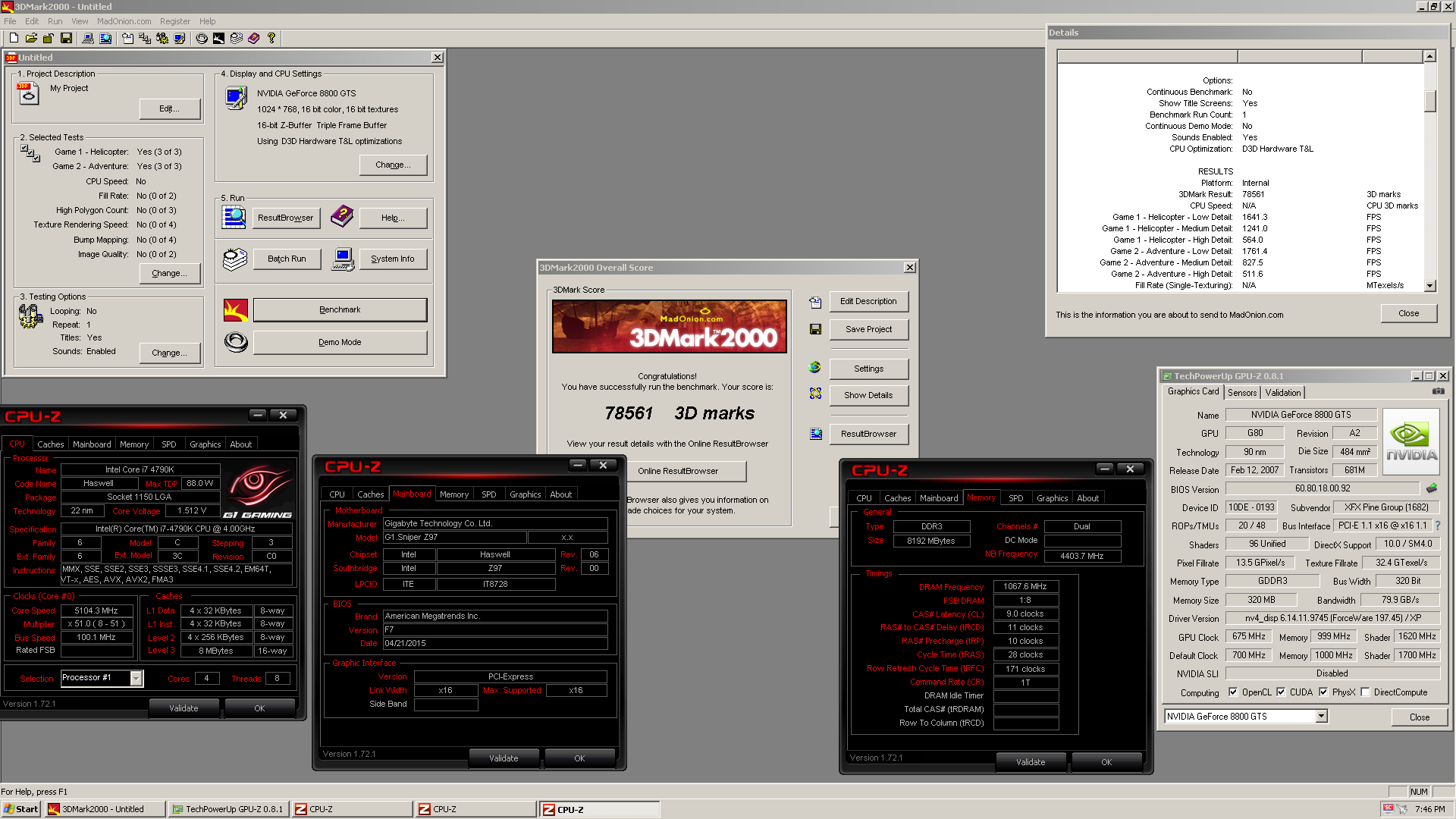Click the purple Help book toolbar icon

pyautogui.click(x=253, y=38)
